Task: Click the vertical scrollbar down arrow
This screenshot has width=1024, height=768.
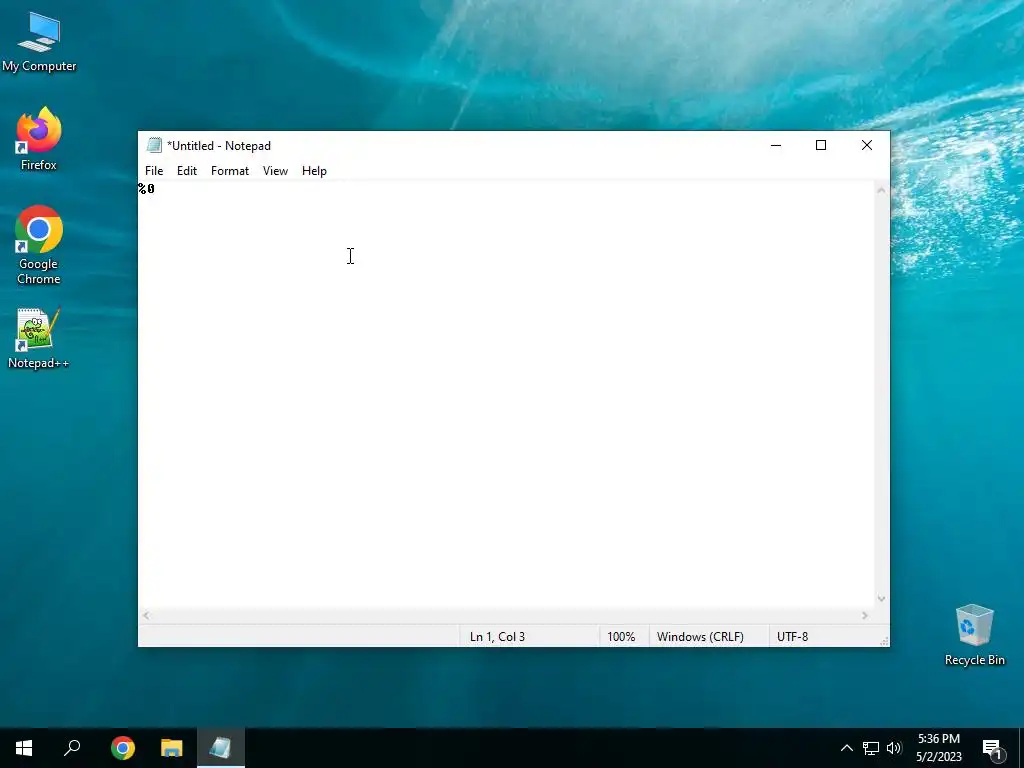Action: click(x=881, y=598)
